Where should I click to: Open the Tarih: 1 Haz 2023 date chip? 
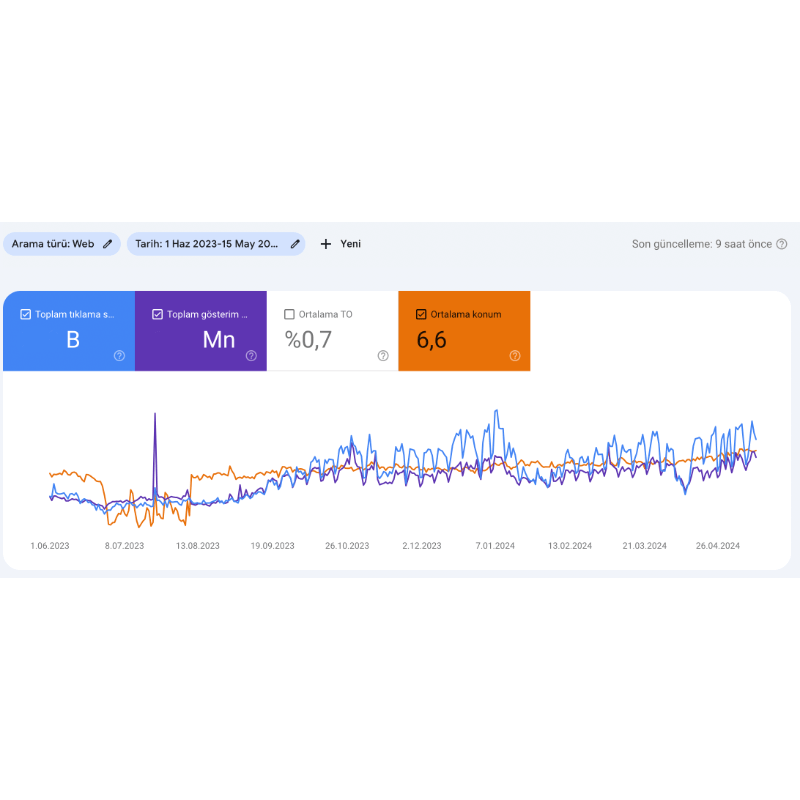216,244
